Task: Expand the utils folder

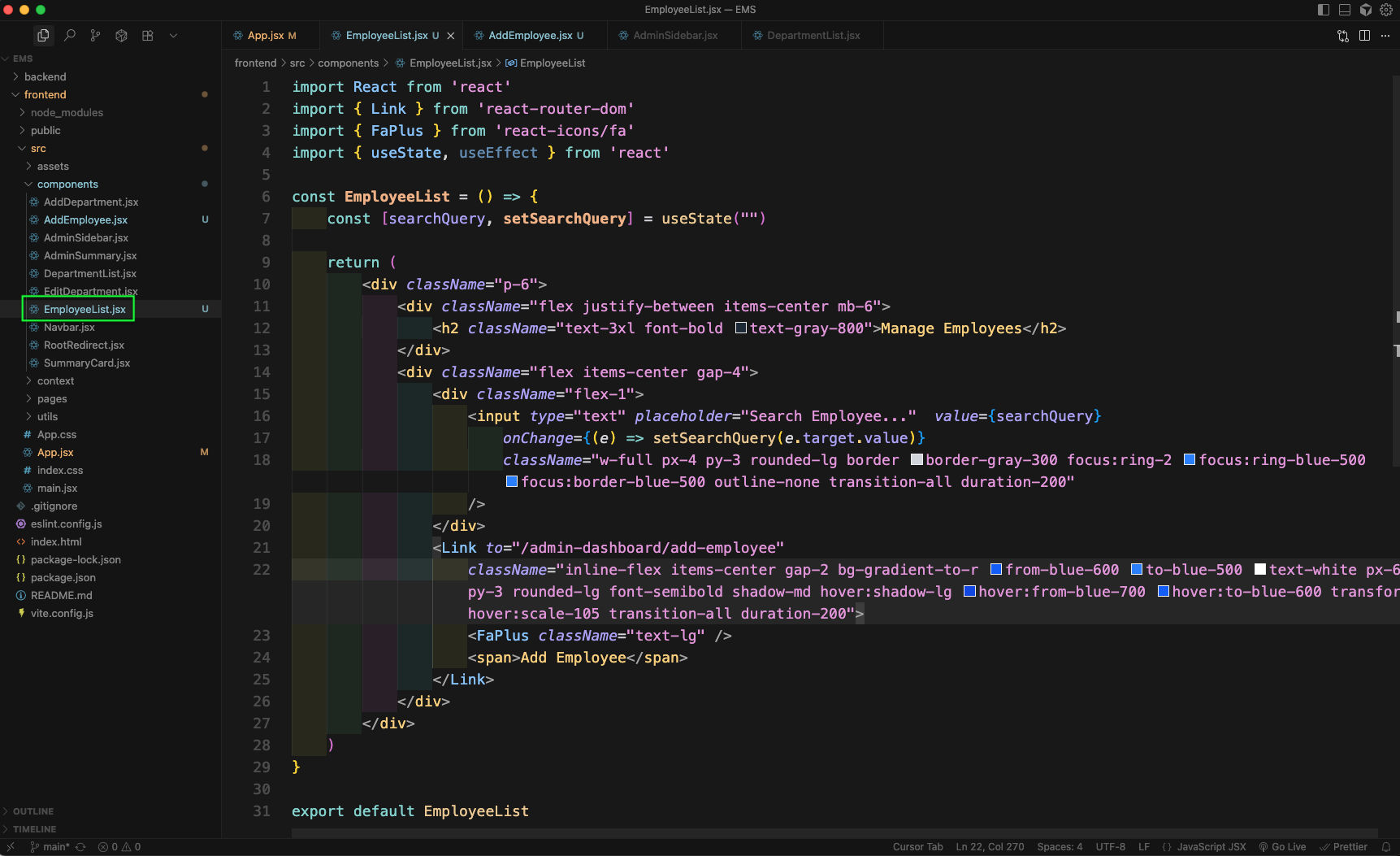Action: (111, 416)
